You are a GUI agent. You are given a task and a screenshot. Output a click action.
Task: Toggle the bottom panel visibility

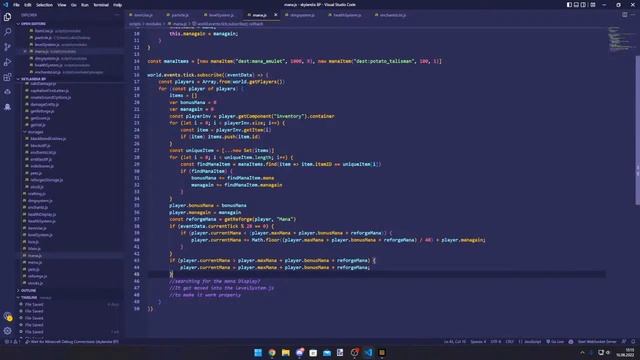click(576, 4)
